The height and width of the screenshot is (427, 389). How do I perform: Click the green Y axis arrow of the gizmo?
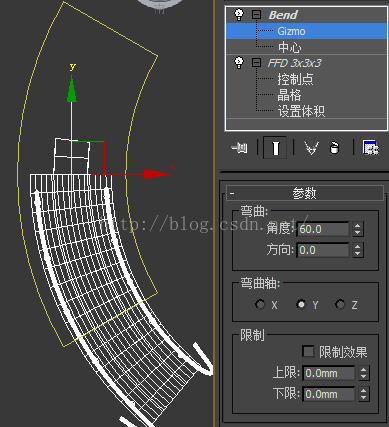coord(71,89)
